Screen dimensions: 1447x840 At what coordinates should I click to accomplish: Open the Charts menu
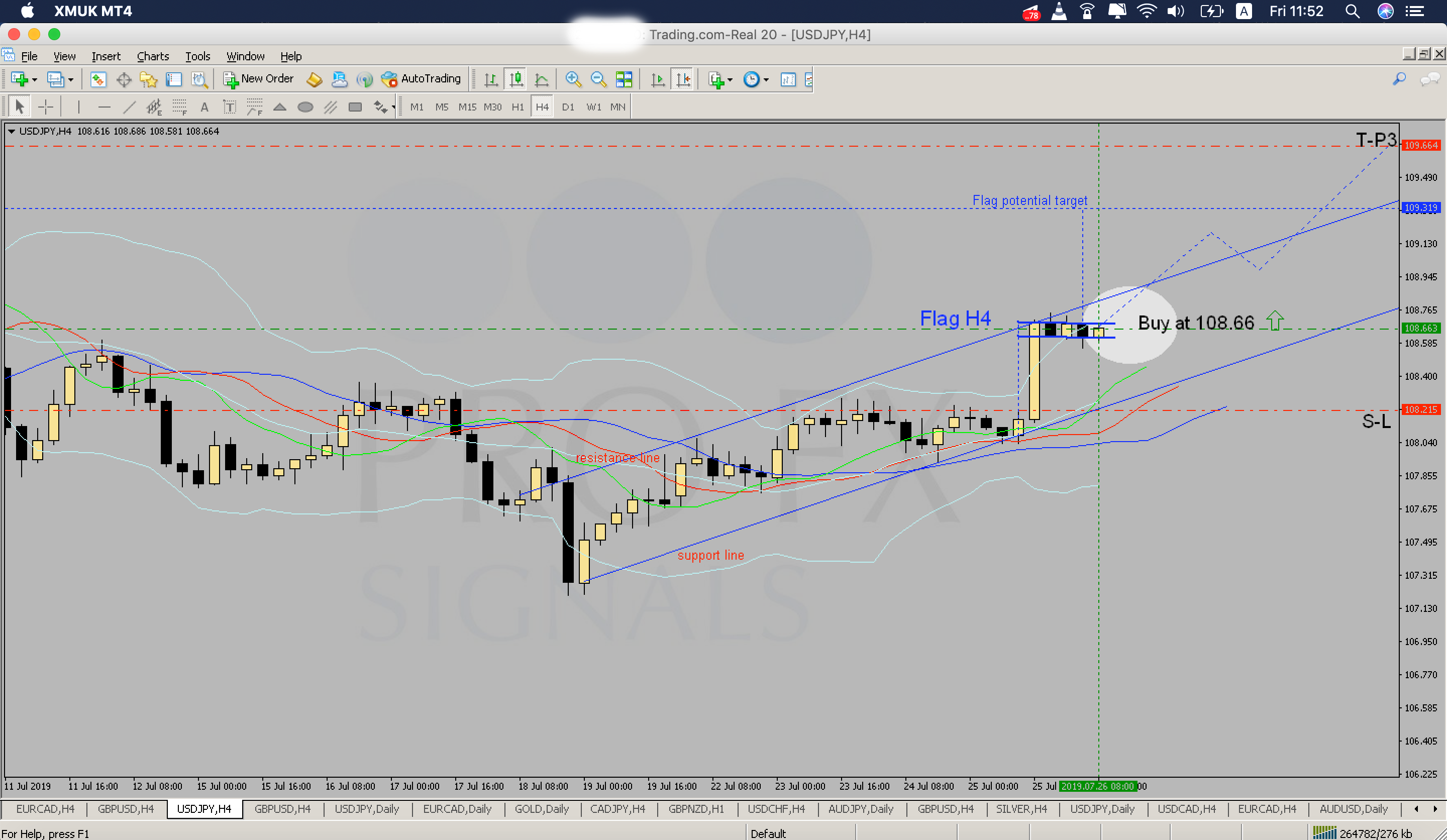coord(153,56)
